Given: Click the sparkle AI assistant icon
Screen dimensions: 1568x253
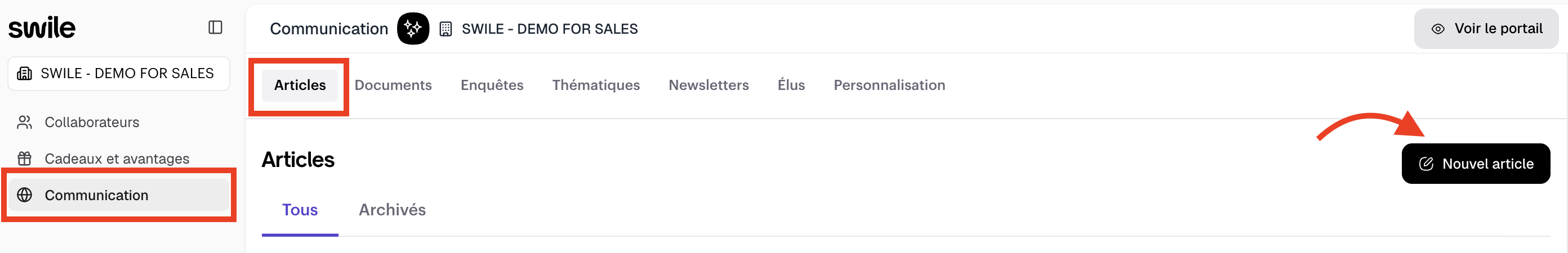Looking at the screenshot, I should tap(413, 29).
